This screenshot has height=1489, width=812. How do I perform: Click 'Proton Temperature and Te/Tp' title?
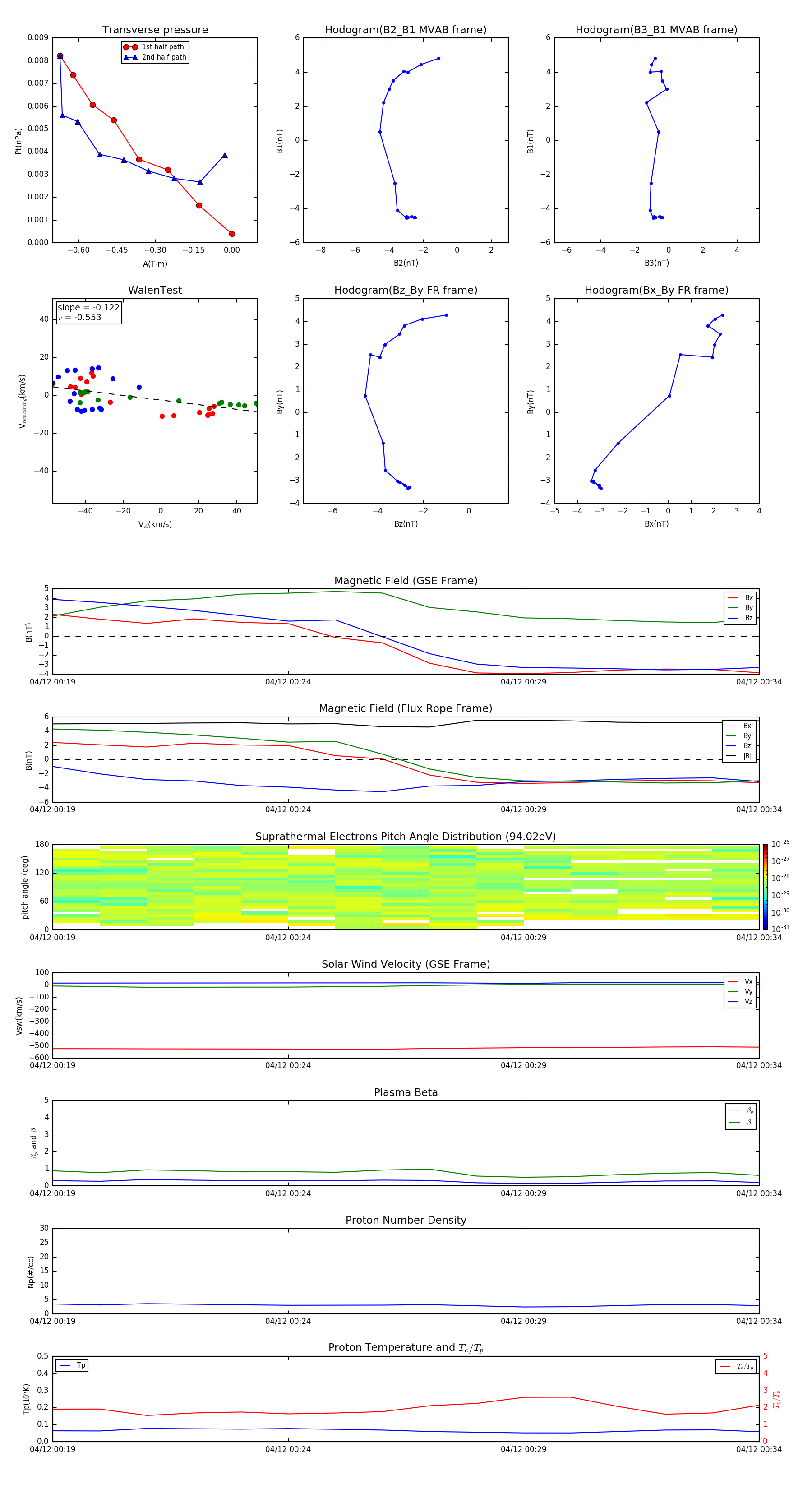tap(406, 1348)
